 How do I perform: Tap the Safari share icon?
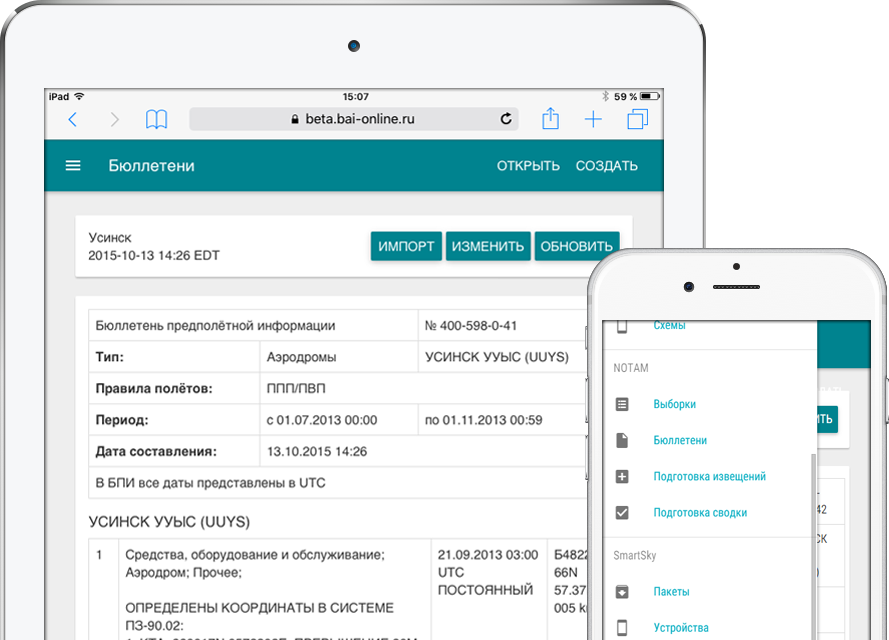550,119
